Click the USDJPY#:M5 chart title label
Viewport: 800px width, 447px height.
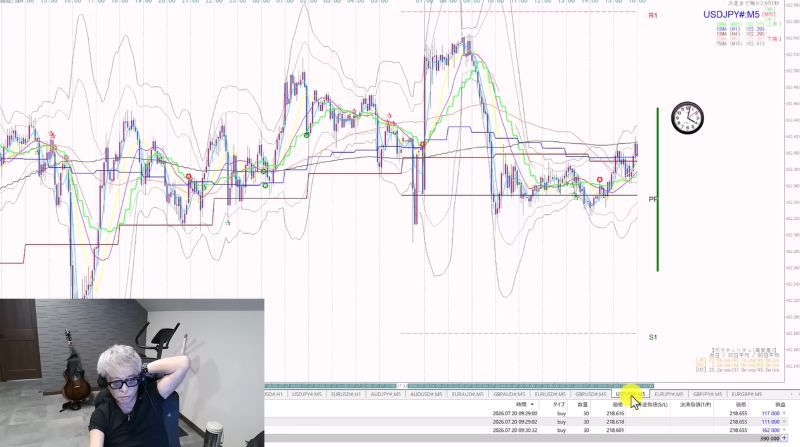pos(731,15)
